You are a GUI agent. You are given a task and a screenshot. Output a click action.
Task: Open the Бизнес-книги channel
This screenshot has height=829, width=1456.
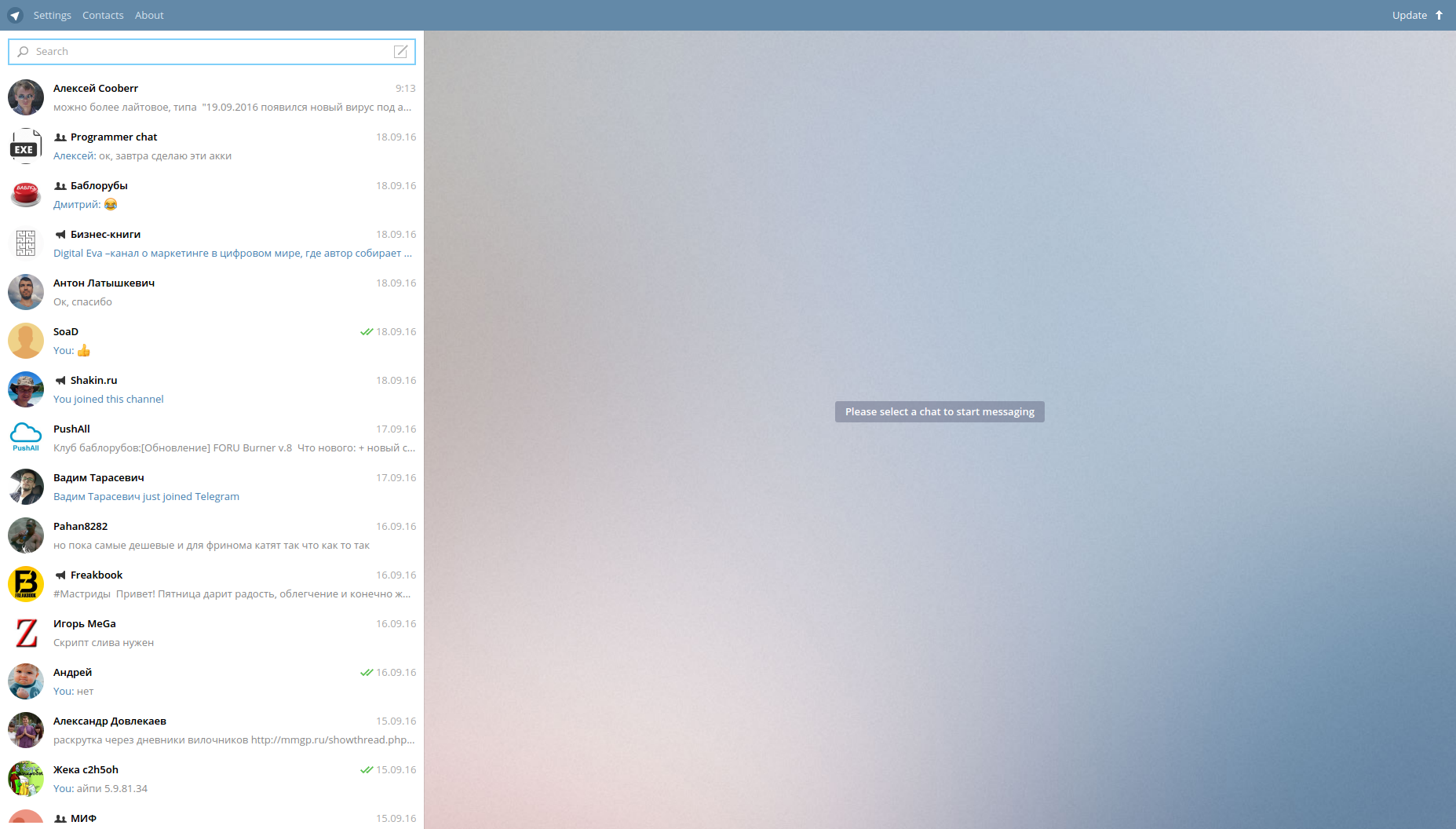[x=212, y=243]
